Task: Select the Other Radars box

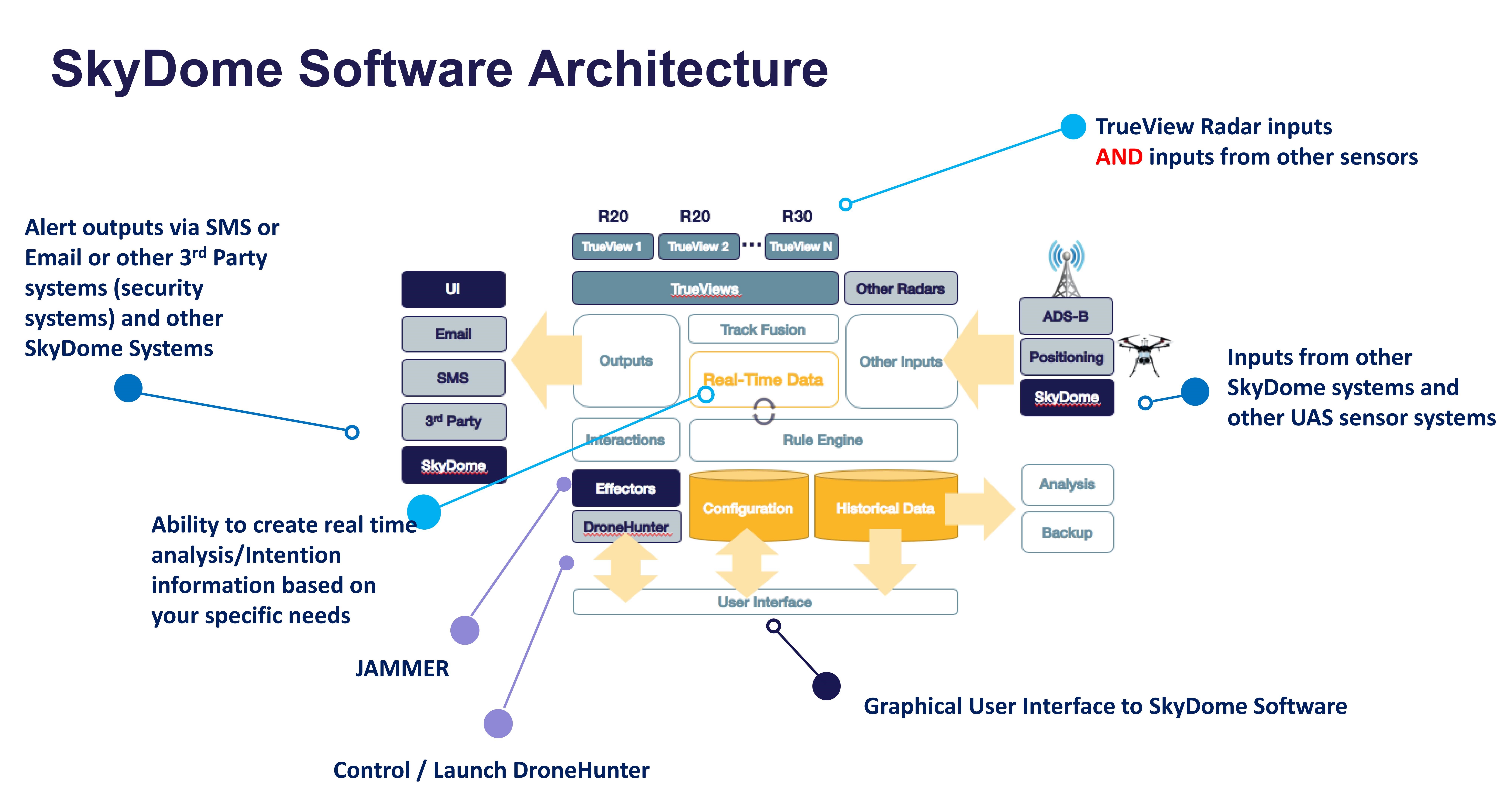Action: (901, 288)
